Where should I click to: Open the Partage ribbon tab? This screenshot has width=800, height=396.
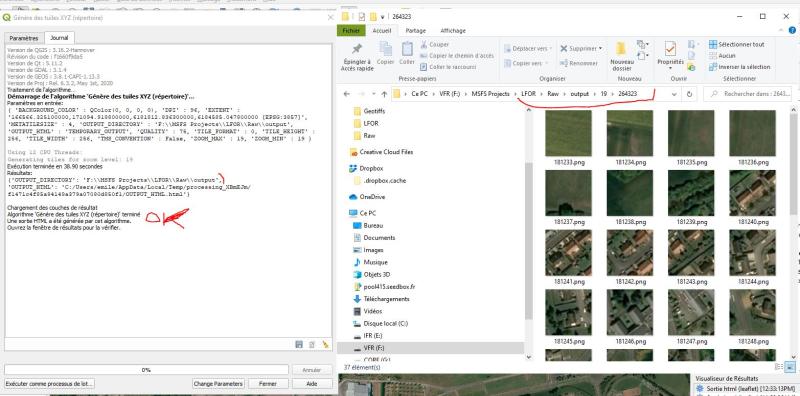point(416,31)
